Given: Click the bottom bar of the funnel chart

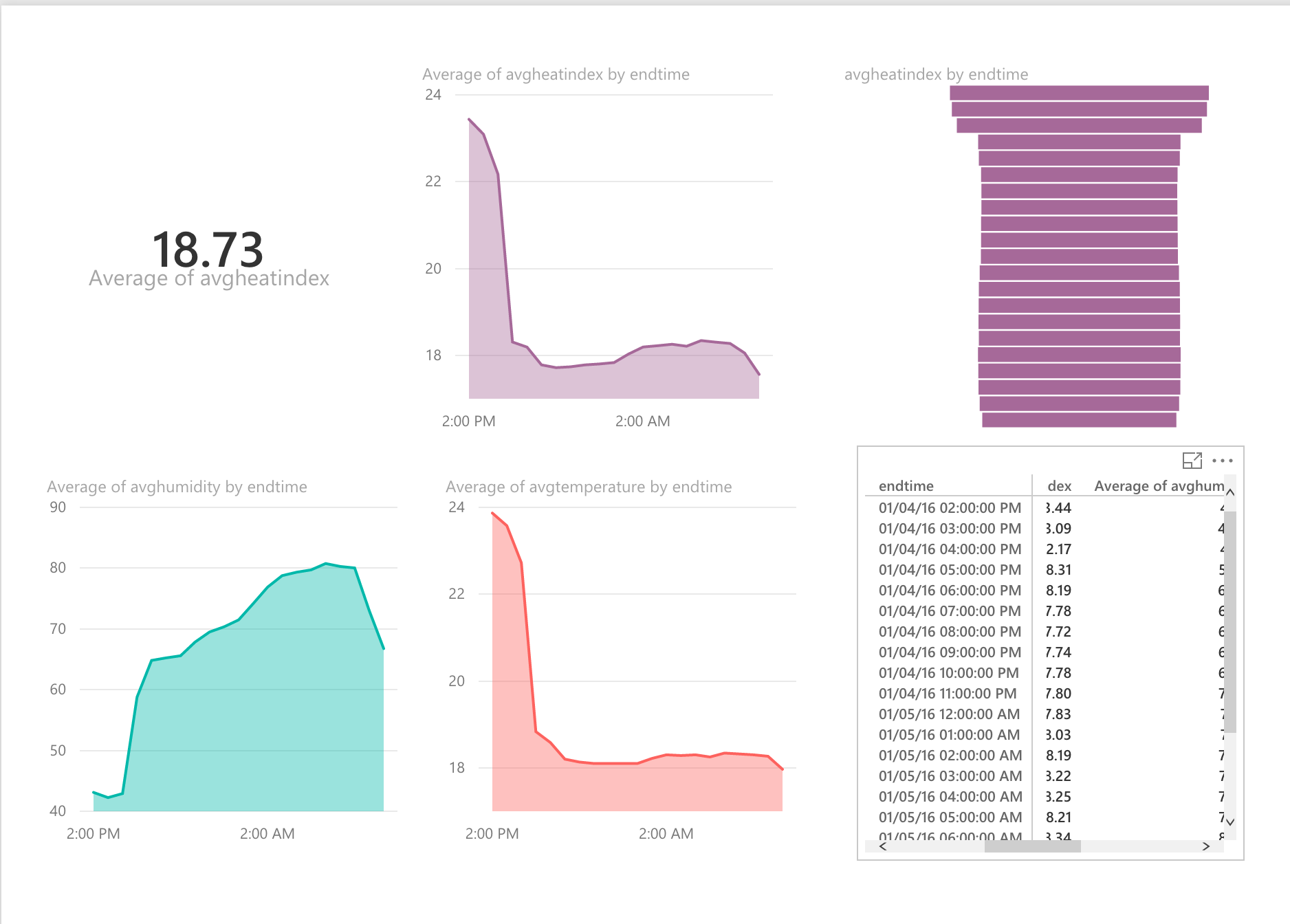Looking at the screenshot, I should (1079, 420).
